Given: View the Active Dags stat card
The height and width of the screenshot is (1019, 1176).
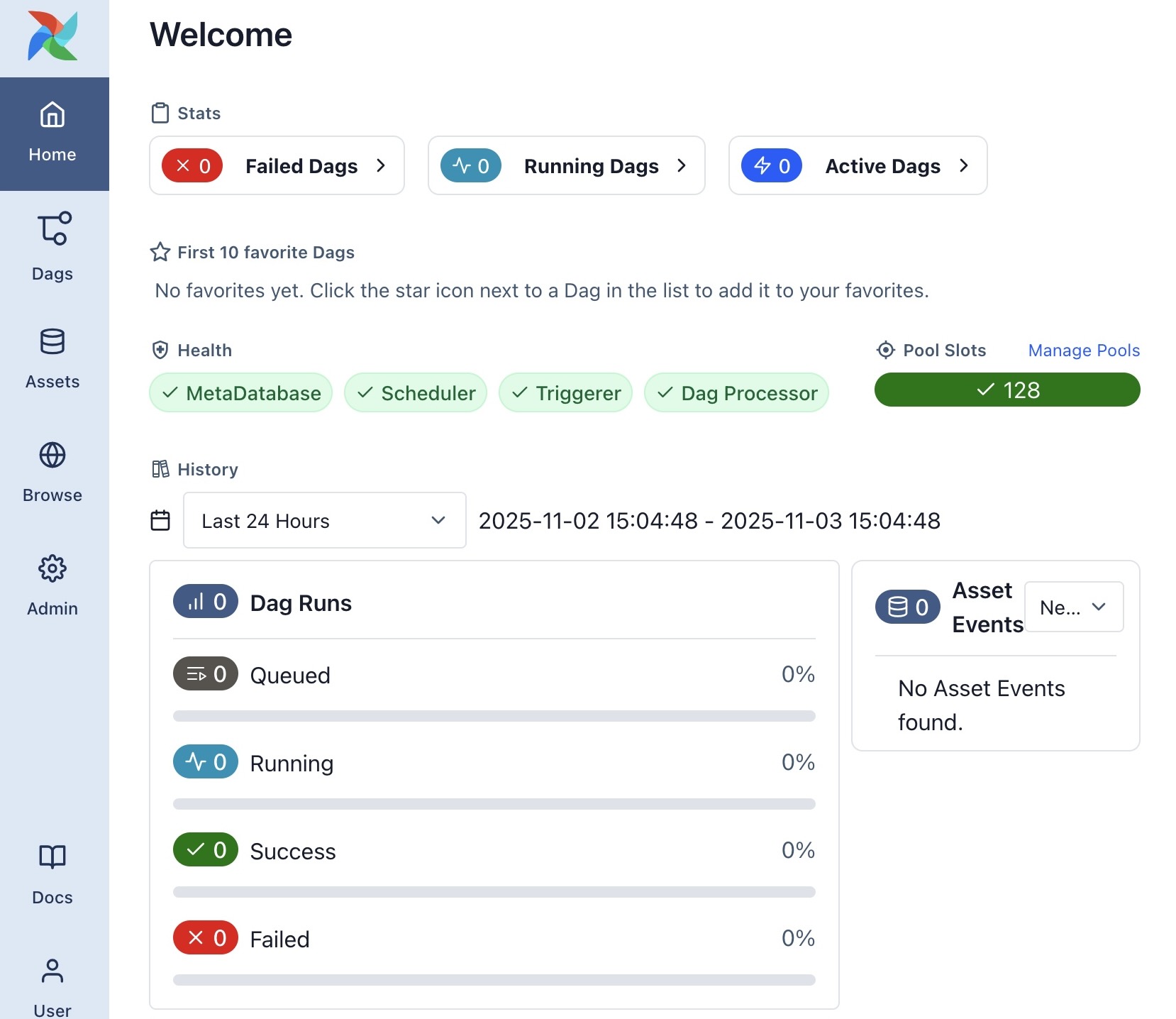Looking at the screenshot, I should tap(858, 165).
